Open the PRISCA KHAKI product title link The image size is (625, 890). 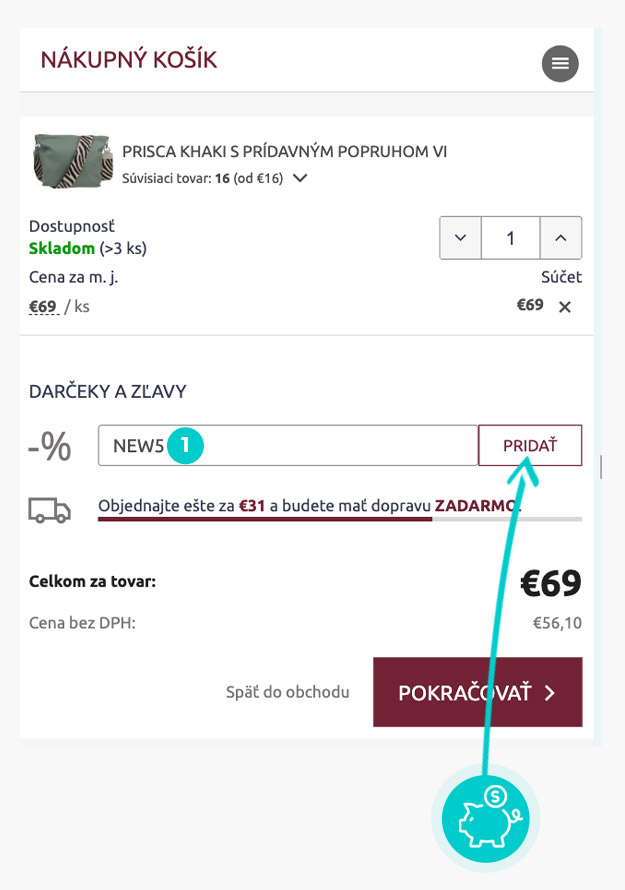(284, 152)
